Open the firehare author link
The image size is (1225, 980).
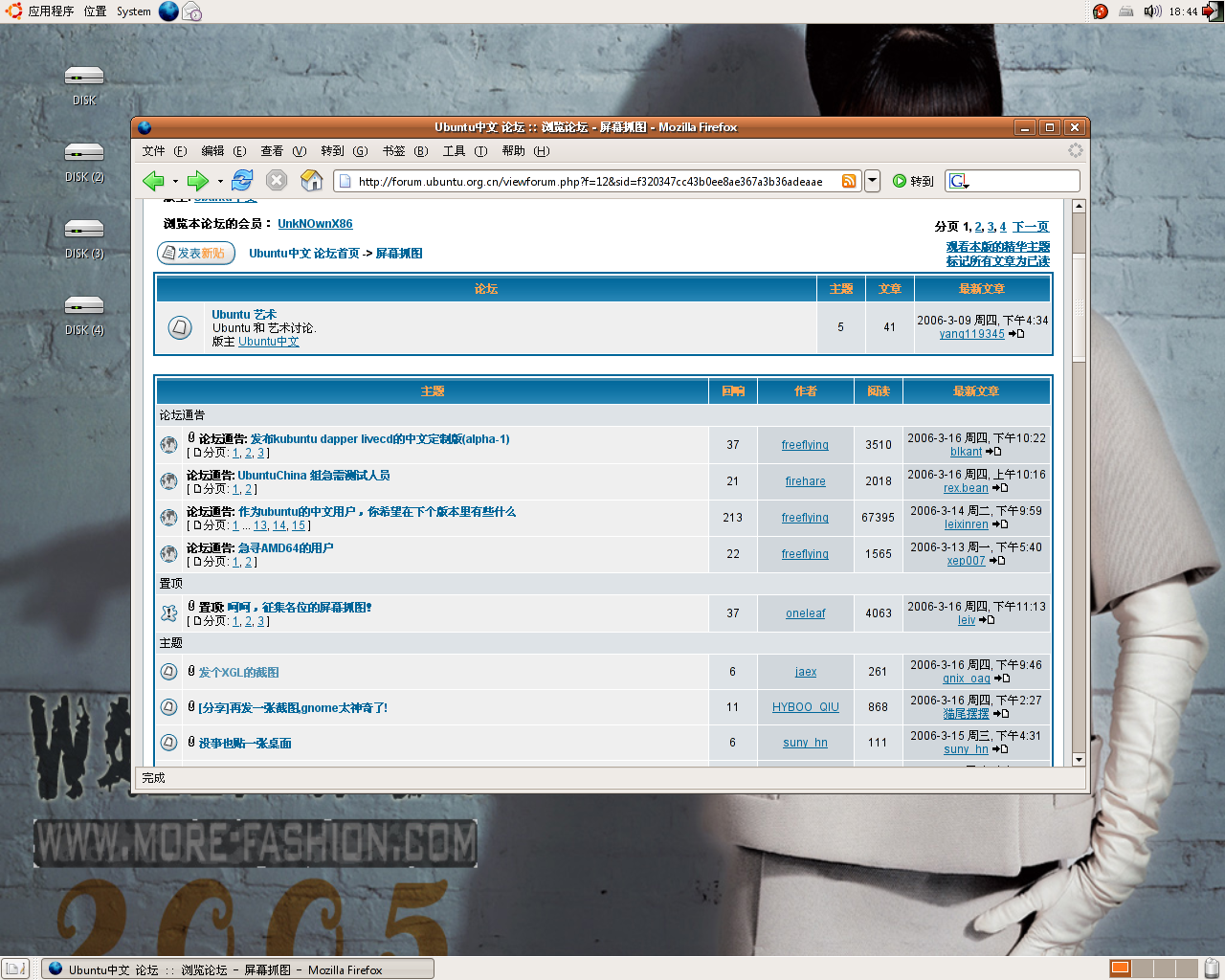click(805, 481)
